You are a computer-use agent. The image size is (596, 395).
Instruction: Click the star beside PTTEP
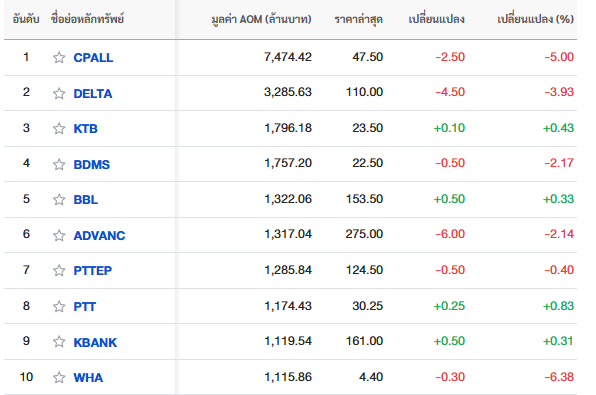pyautogui.click(x=59, y=270)
